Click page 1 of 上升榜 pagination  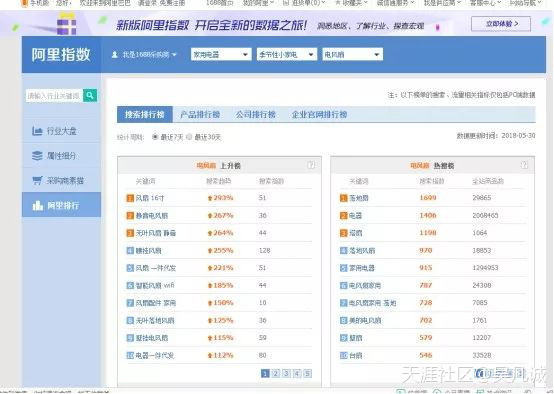[x=265, y=374]
